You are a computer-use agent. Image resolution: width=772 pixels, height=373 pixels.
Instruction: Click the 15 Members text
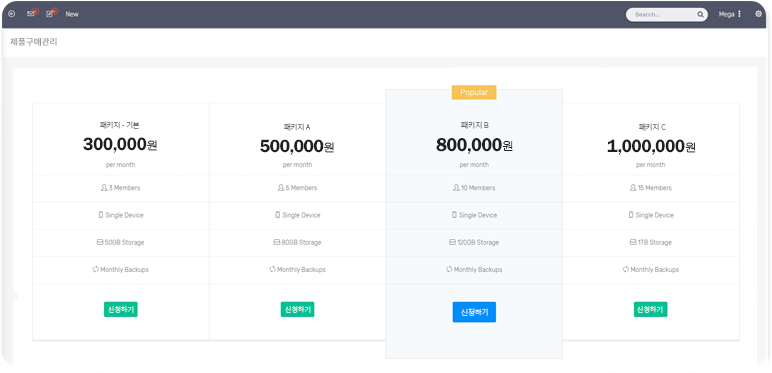[x=654, y=188]
